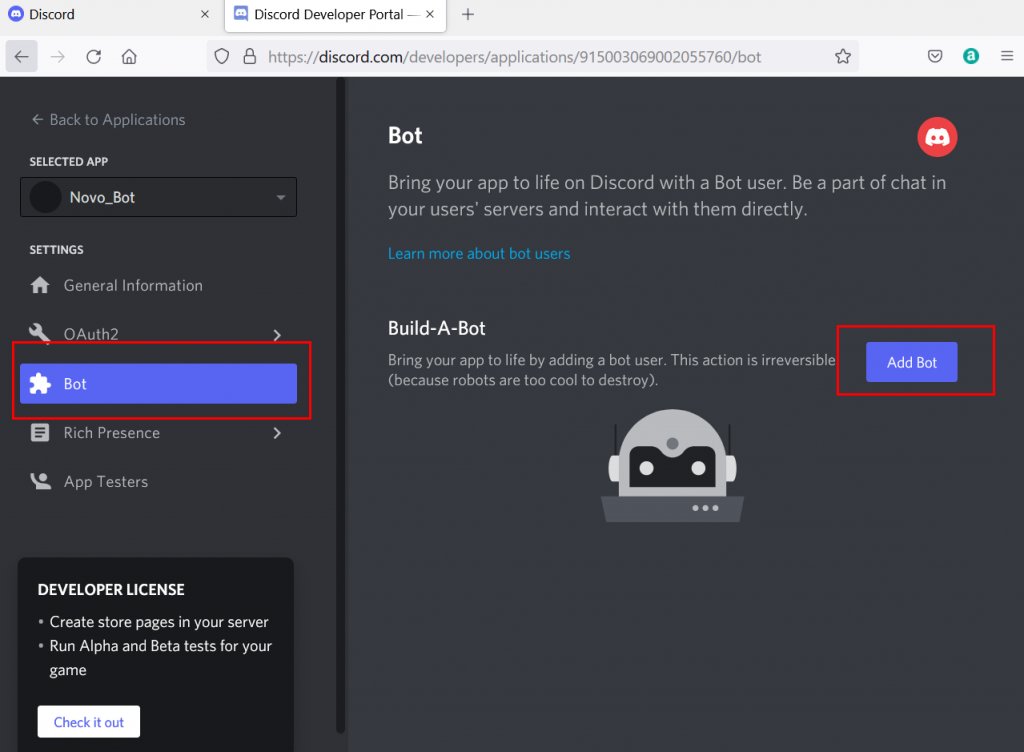Click the Rich Presence document icon
This screenshot has height=752, width=1024.
[x=40, y=433]
